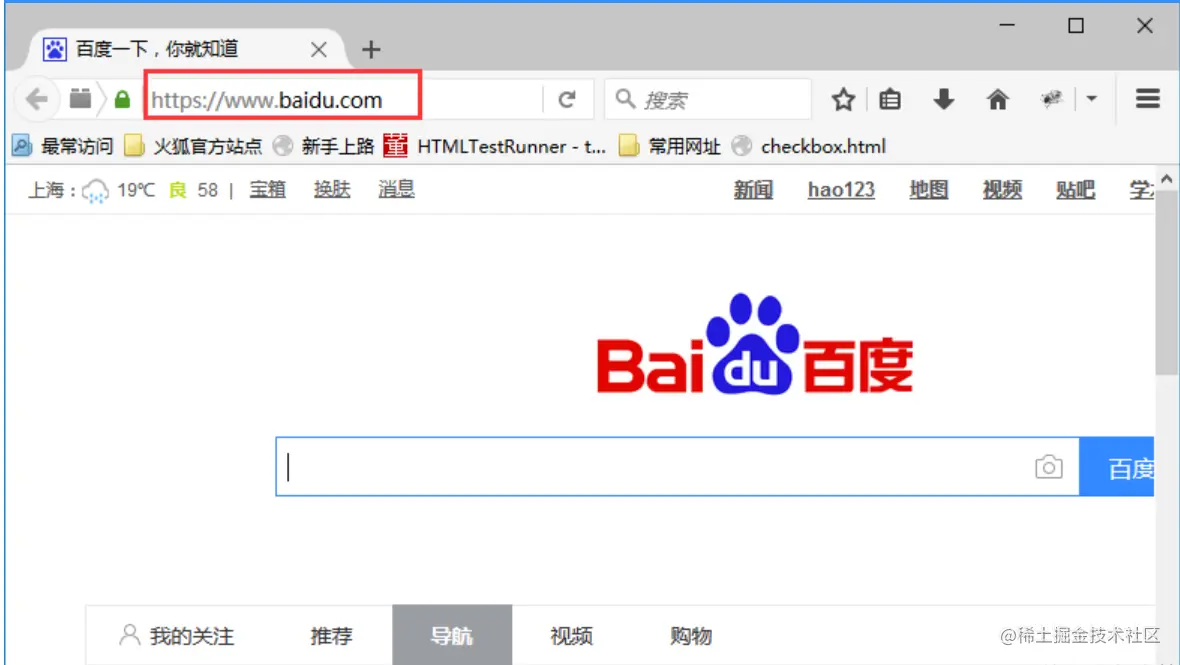Select the 推荐 tab

tap(332, 636)
